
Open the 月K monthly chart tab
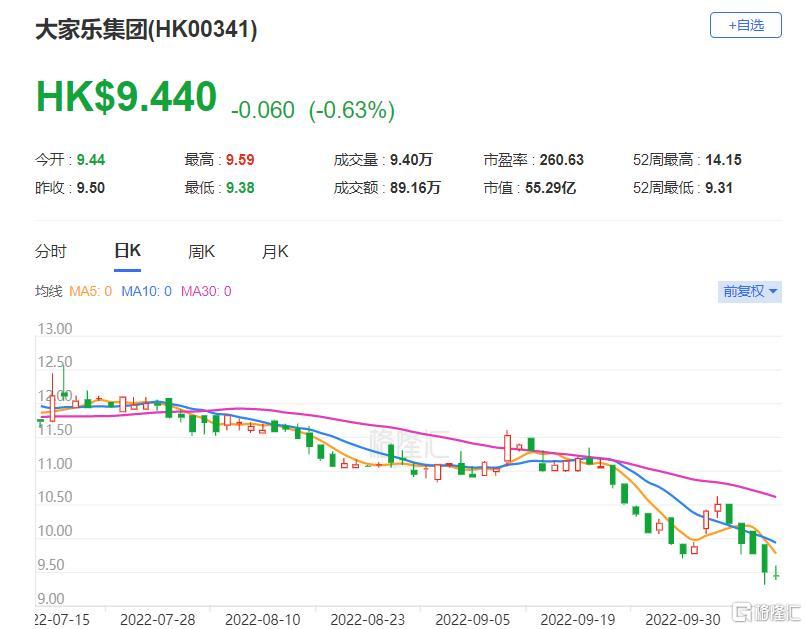click(275, 252)
